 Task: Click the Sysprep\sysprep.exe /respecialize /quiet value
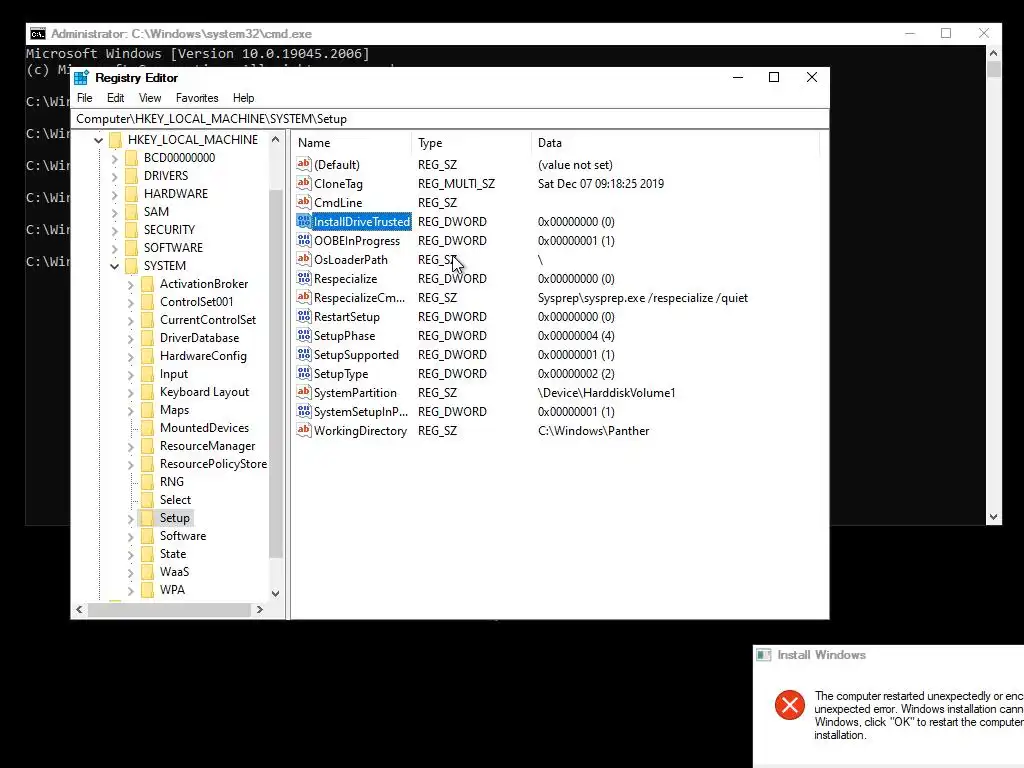[x=643, y=298]
